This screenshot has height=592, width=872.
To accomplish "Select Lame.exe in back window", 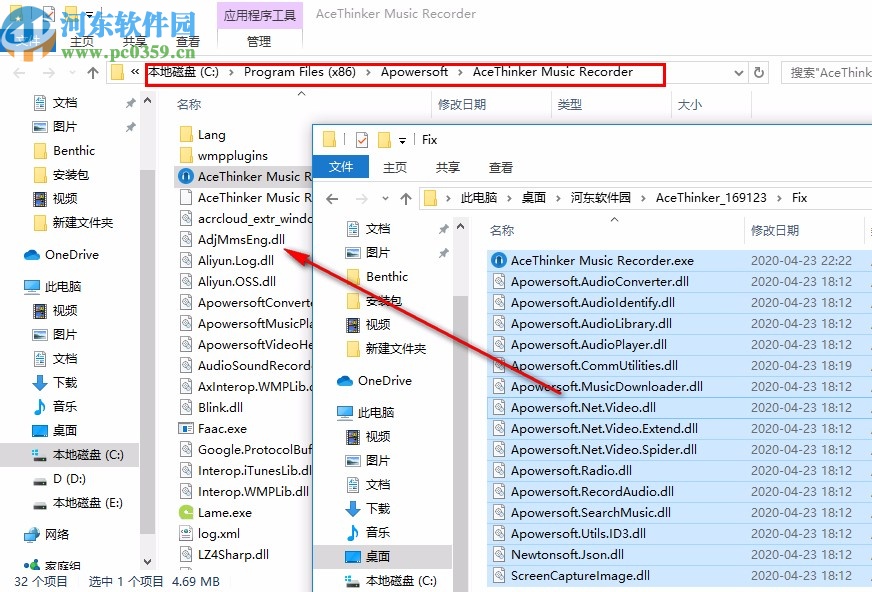I will pos(225,513).
